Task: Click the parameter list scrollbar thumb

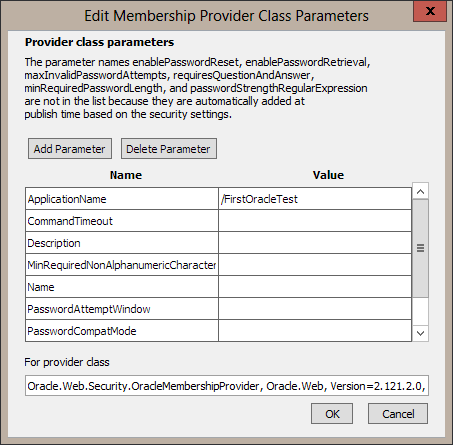Action: point(420,248)
